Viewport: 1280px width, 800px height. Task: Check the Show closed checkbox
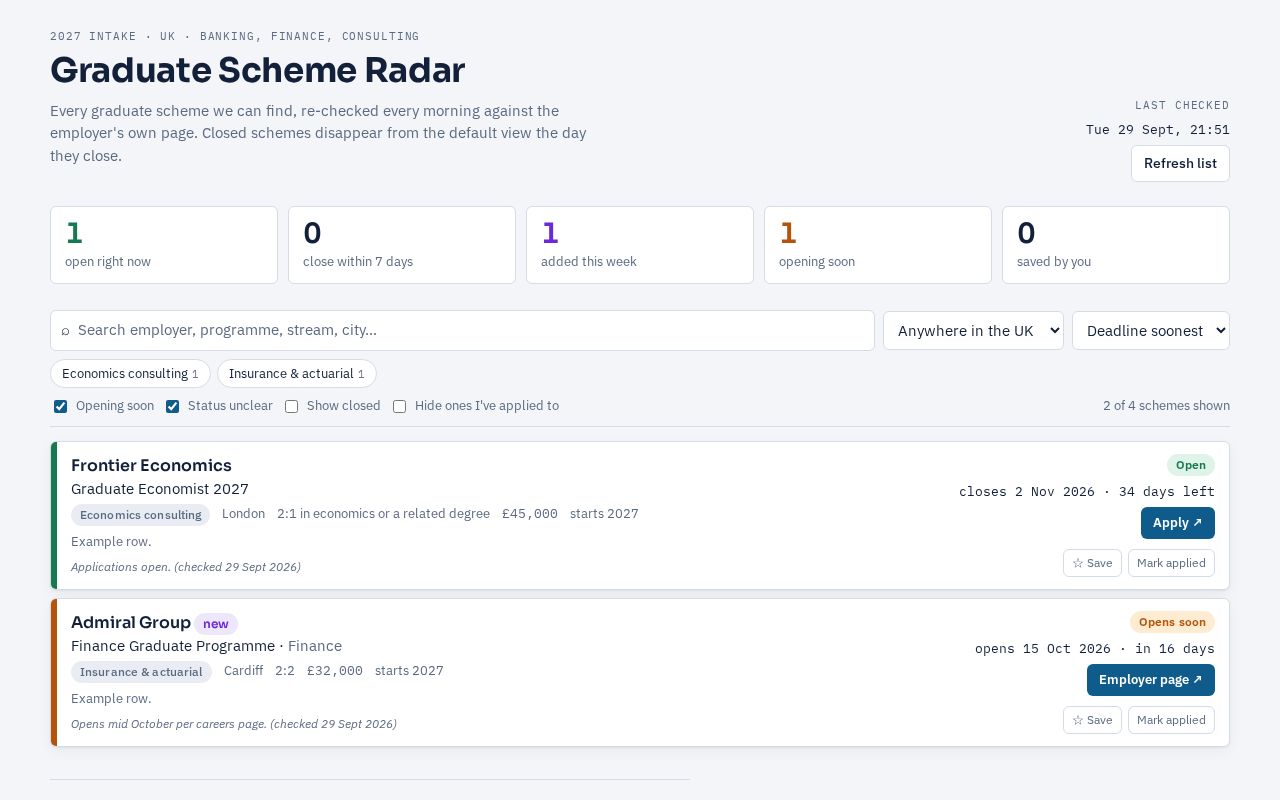(292, 406)
